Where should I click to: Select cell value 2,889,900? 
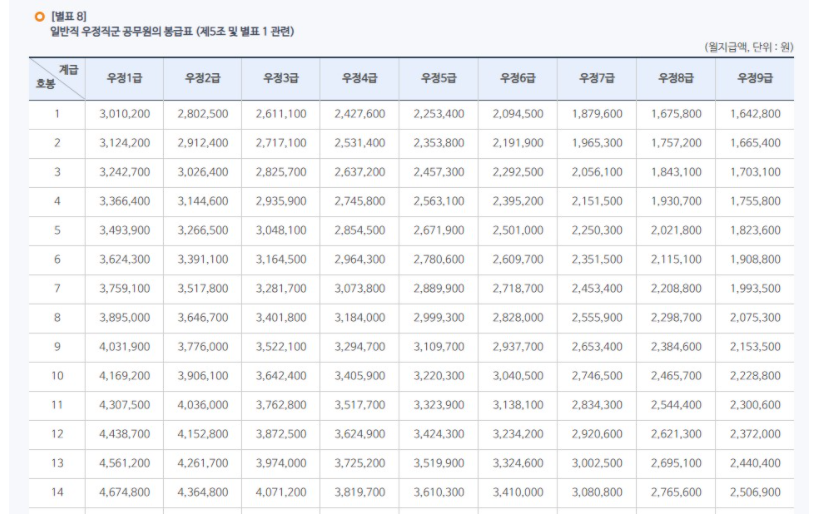[x=439, y=289]
